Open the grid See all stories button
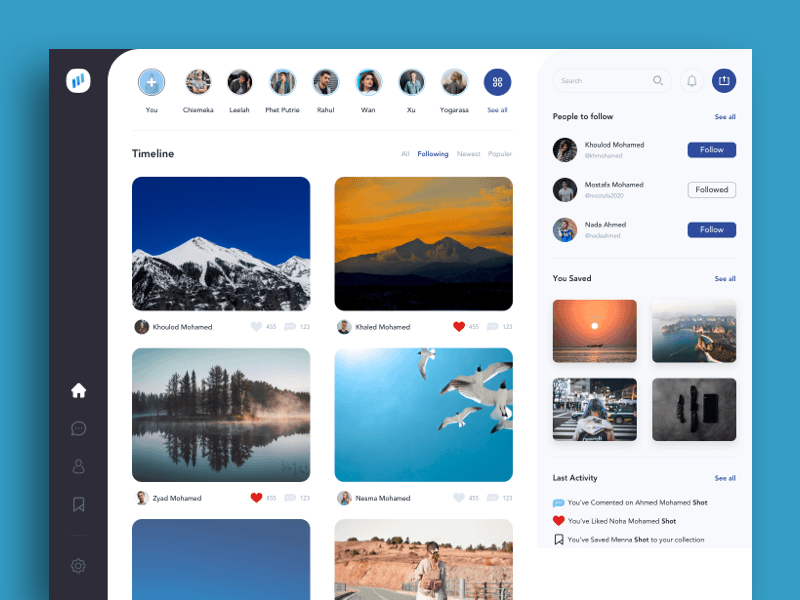This screenshot has width=800, height=600. tap(497, 82)
